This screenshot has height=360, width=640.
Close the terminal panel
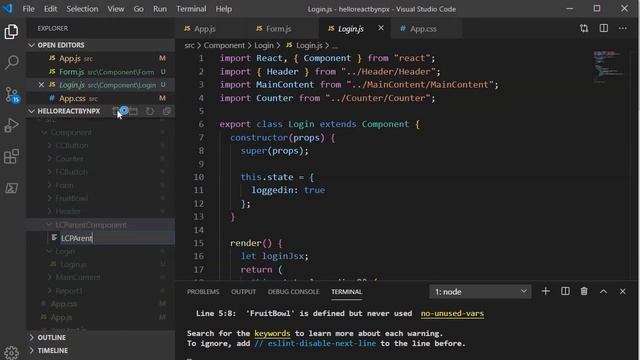622,291
